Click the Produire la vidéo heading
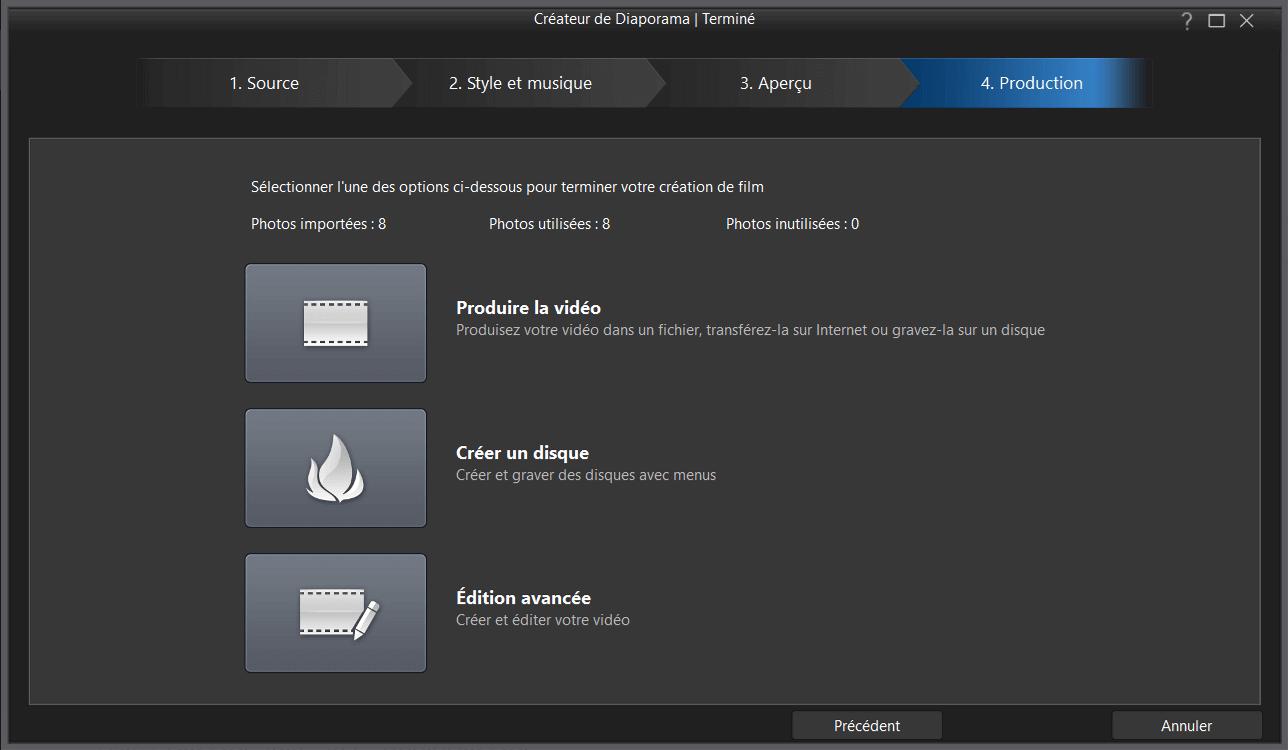This screenshot has height=750, width=1288. coord(529,308)
